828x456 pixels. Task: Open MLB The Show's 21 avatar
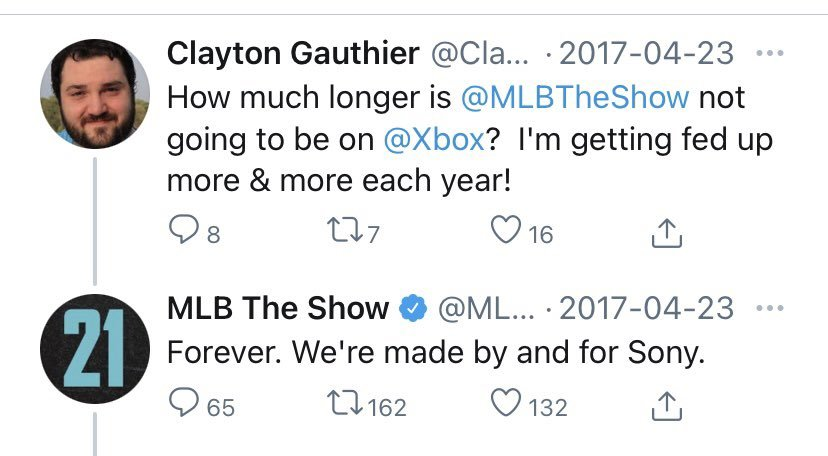[x=95, y=348]
